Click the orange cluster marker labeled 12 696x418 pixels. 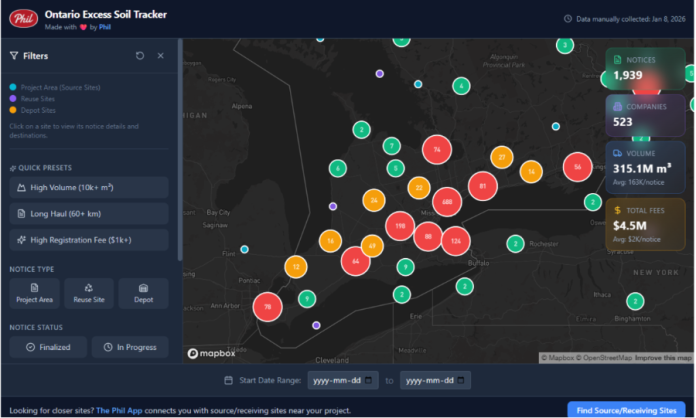point(296,267)
